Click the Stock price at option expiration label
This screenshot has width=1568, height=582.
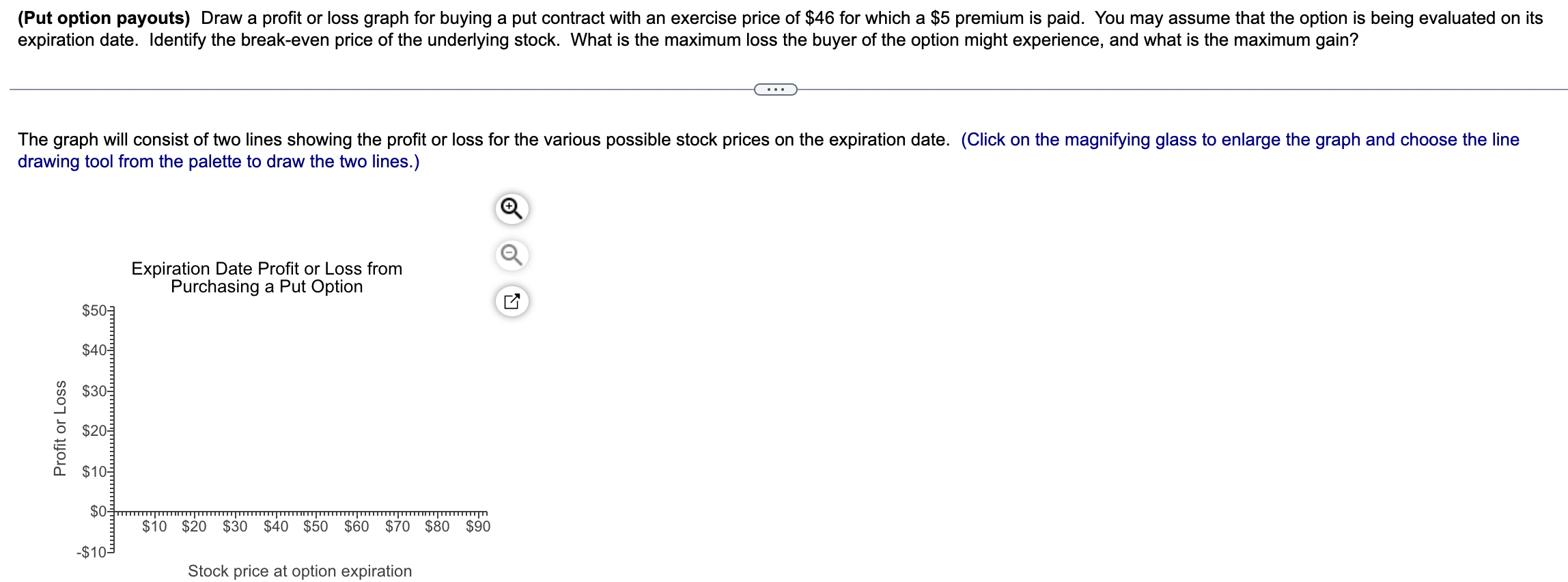pos(300,570)
